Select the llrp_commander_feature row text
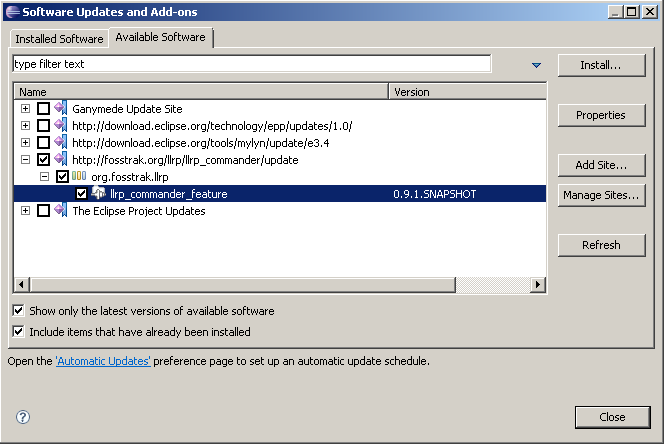Viewport: 664px width, 444px height. pyautogui.click(x=169, y=194)
